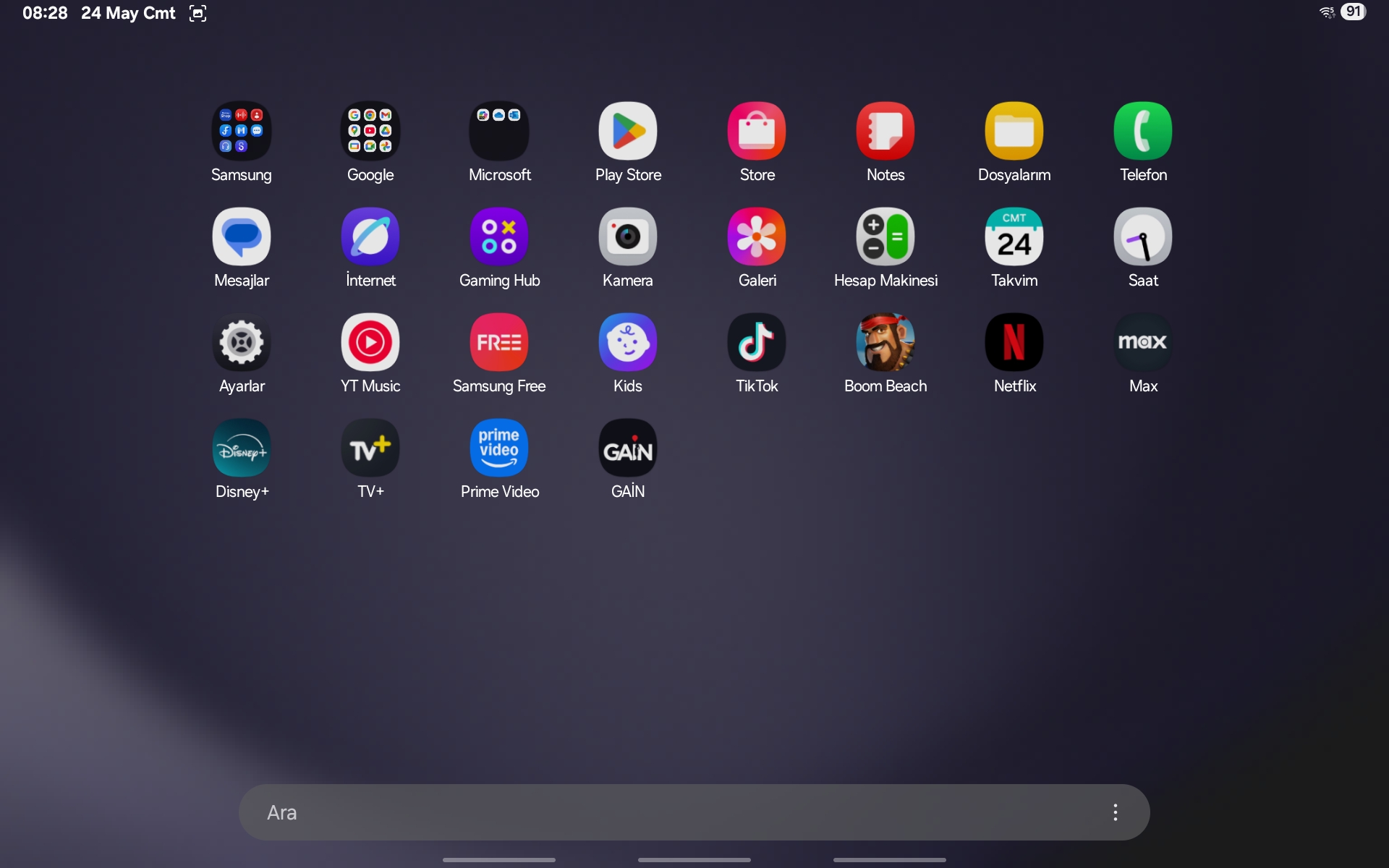Open Ayarlar settings
1389x868 pixels.
(x=241, y=342)
